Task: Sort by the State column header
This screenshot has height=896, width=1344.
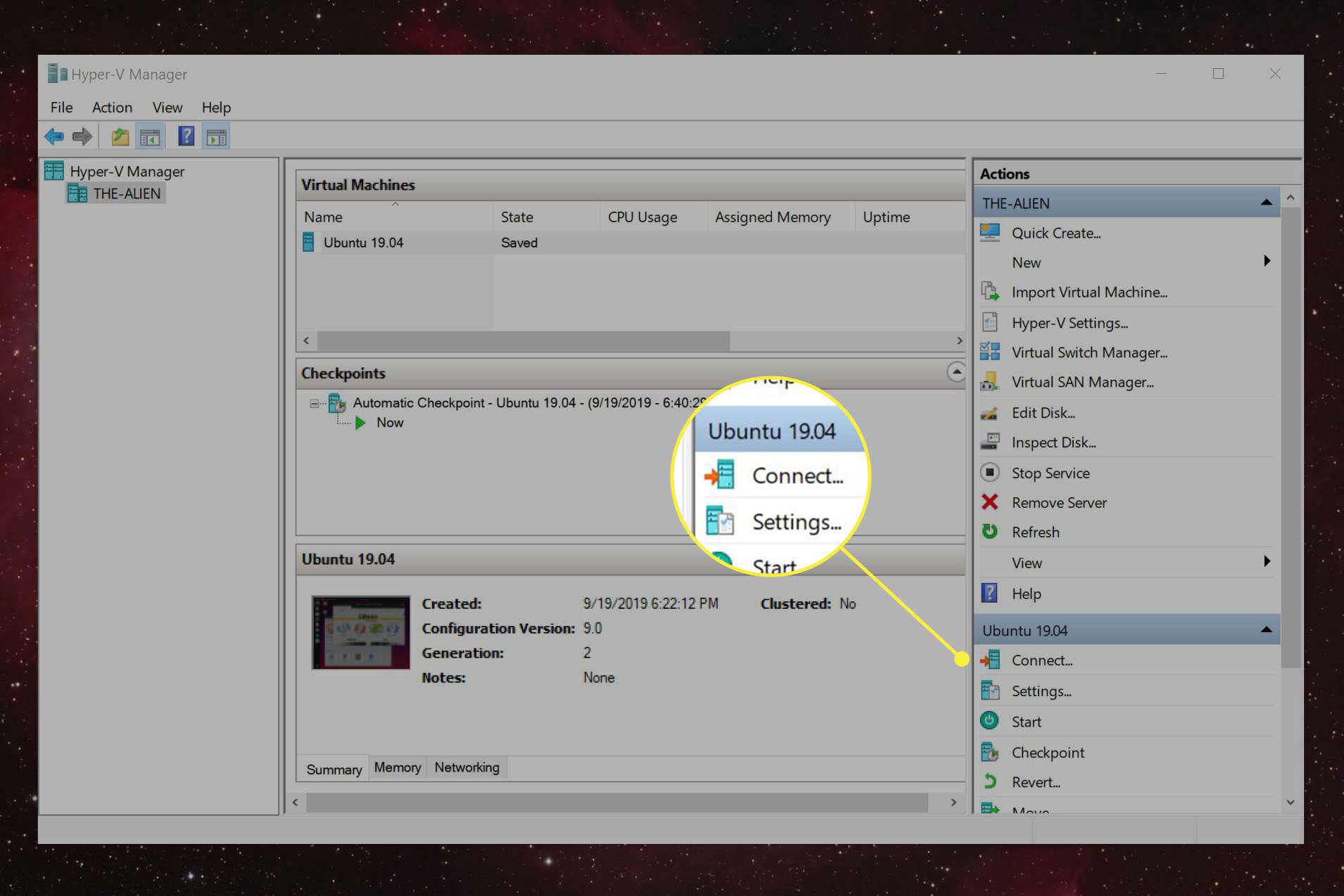Action: [x=547, y=217]
